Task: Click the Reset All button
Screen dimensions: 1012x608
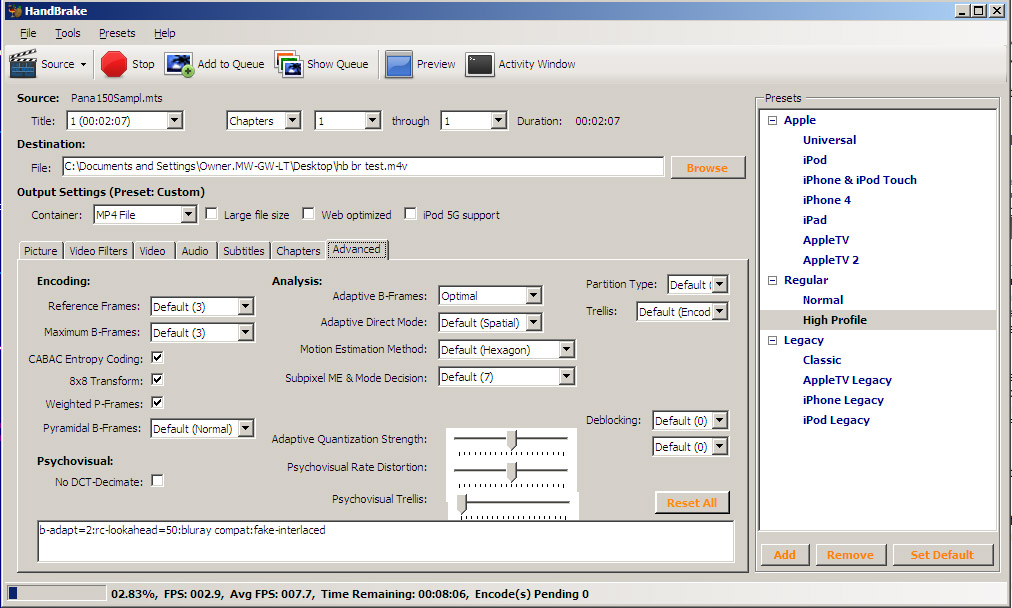Action: tap(692, 503)
